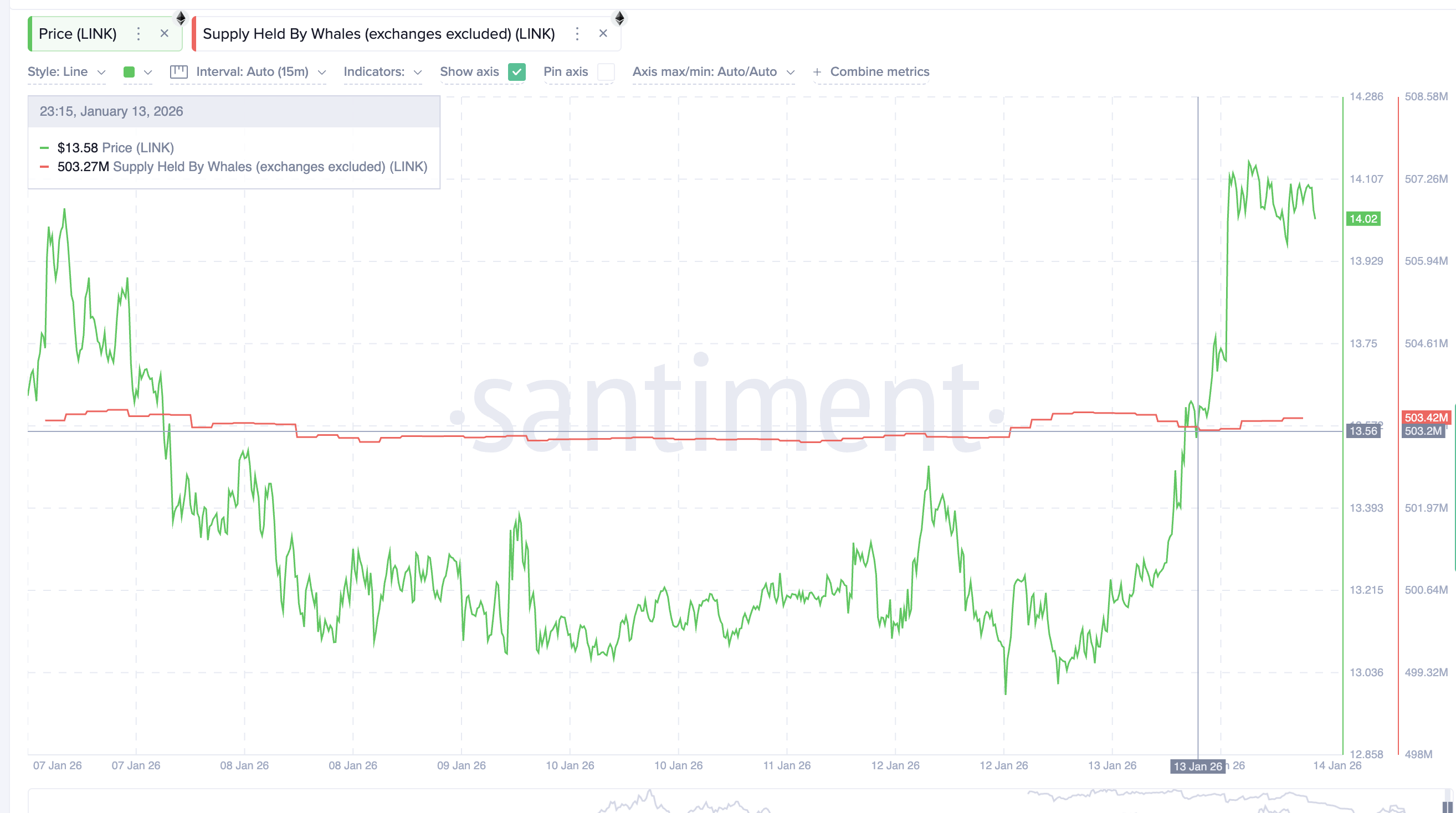Click plus icon beside Combine metrics
The width and height of the screenshot is (1456, 813).
click(817, 72)
